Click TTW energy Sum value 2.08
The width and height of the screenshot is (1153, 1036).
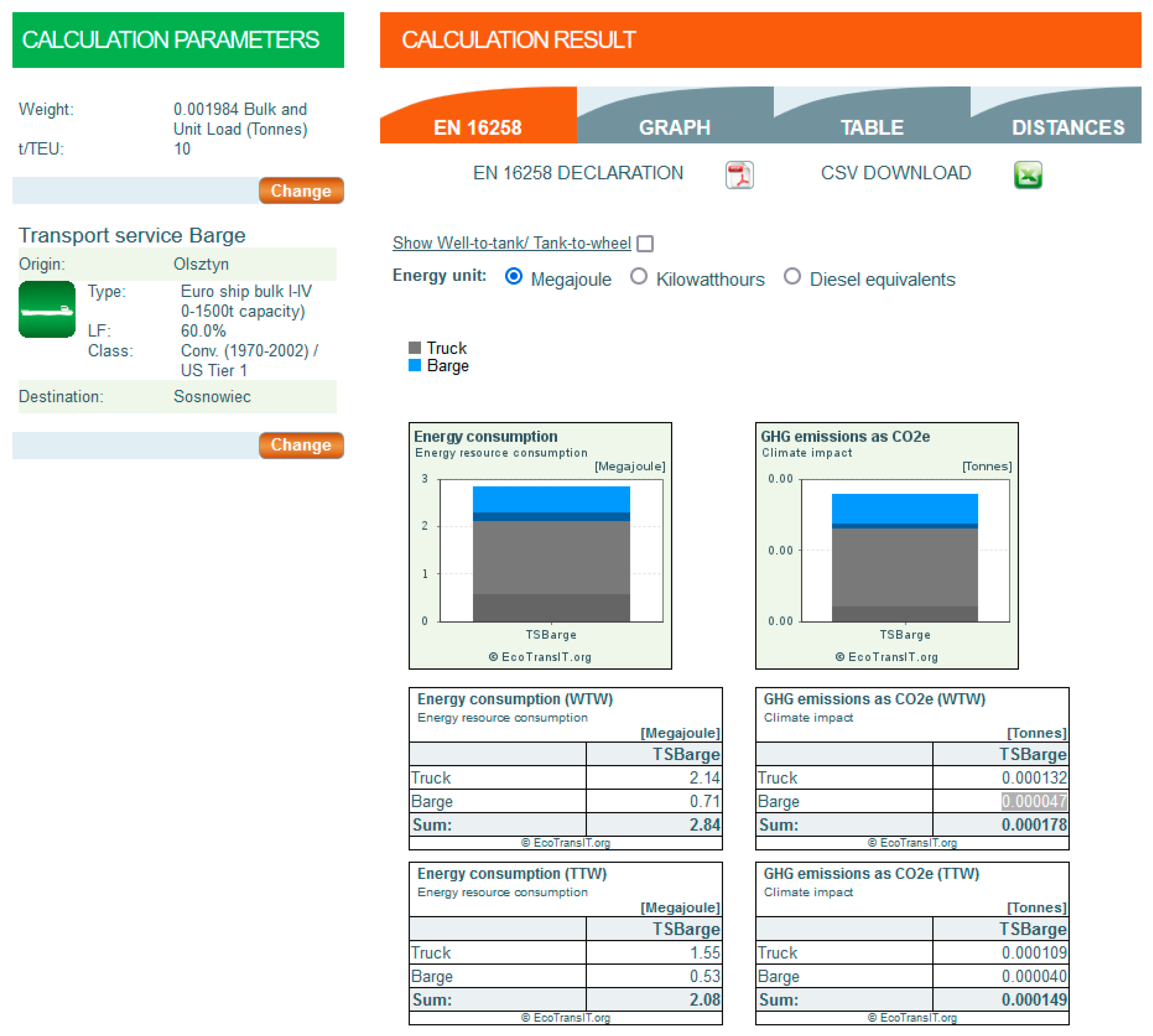click(x=705, y=1000)
